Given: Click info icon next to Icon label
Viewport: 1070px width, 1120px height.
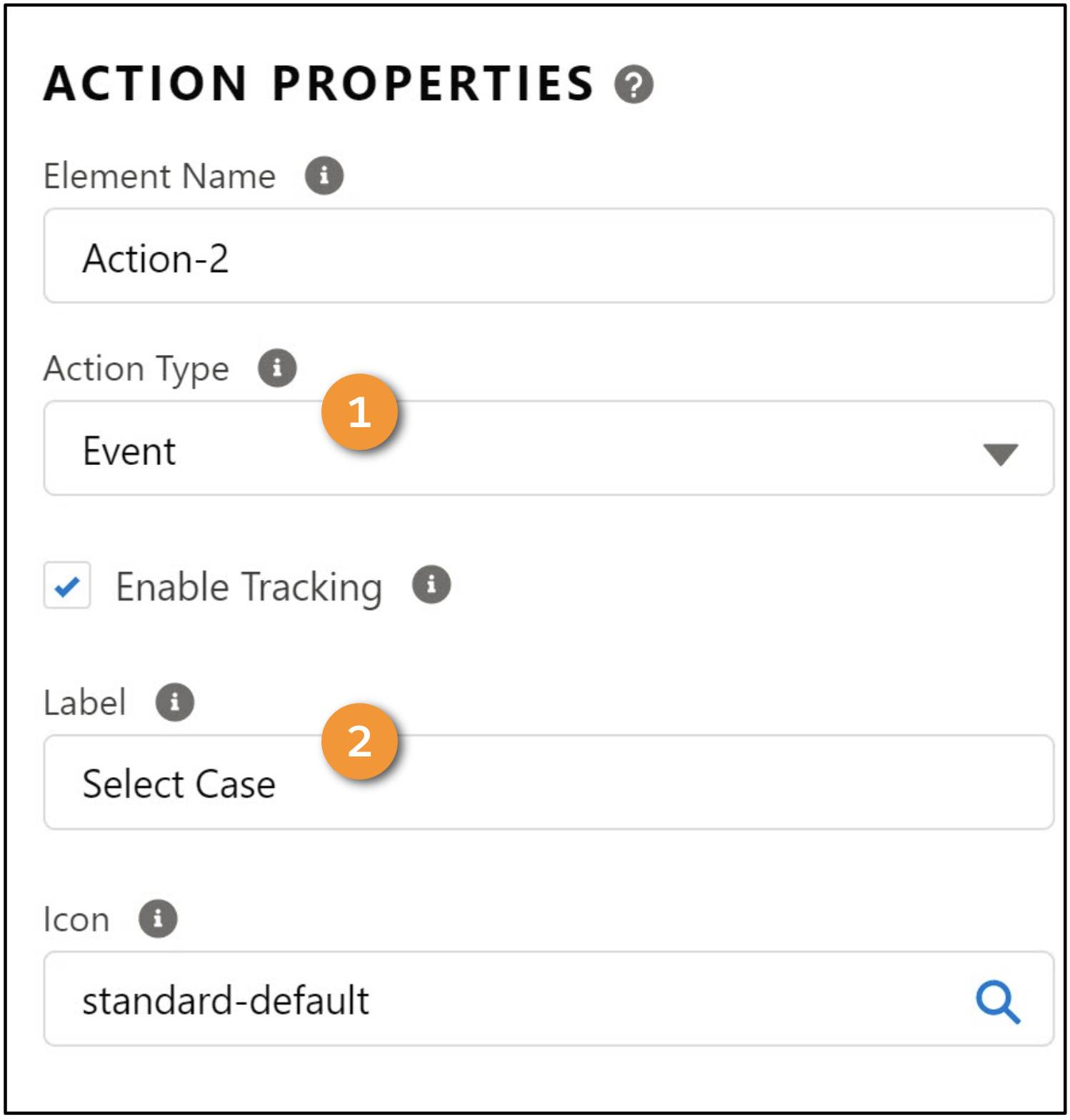Looking at the screenshot, I should tap(158, 919).
